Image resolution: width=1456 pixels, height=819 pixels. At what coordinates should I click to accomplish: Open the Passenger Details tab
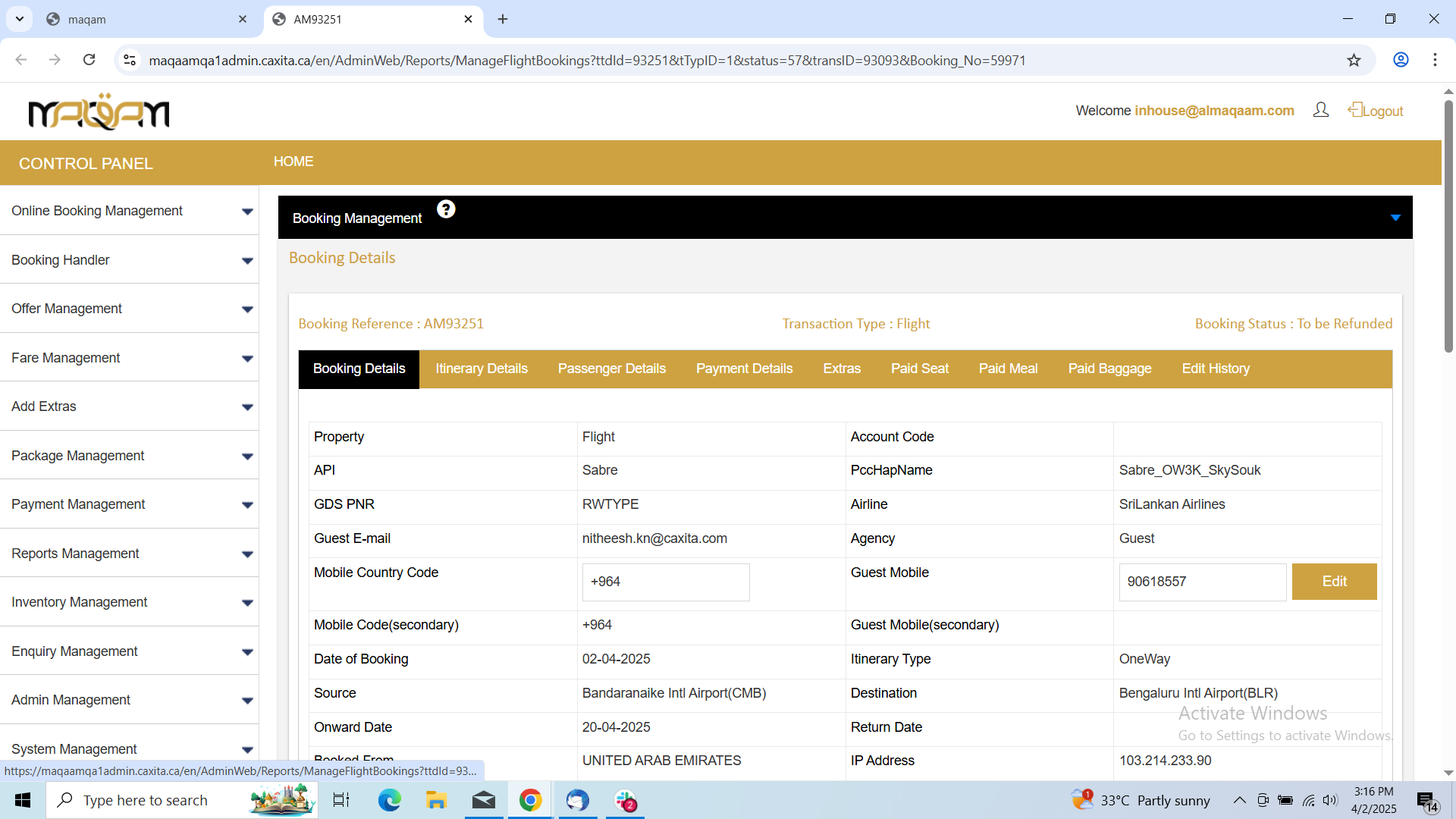coord(611,369)
